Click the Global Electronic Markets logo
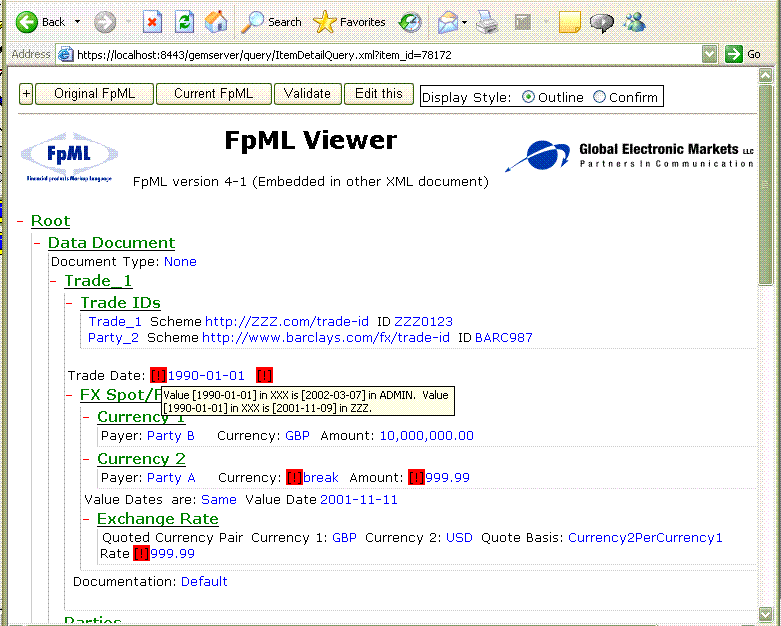Viewport: 781px width, 626px height. point(630,155)
